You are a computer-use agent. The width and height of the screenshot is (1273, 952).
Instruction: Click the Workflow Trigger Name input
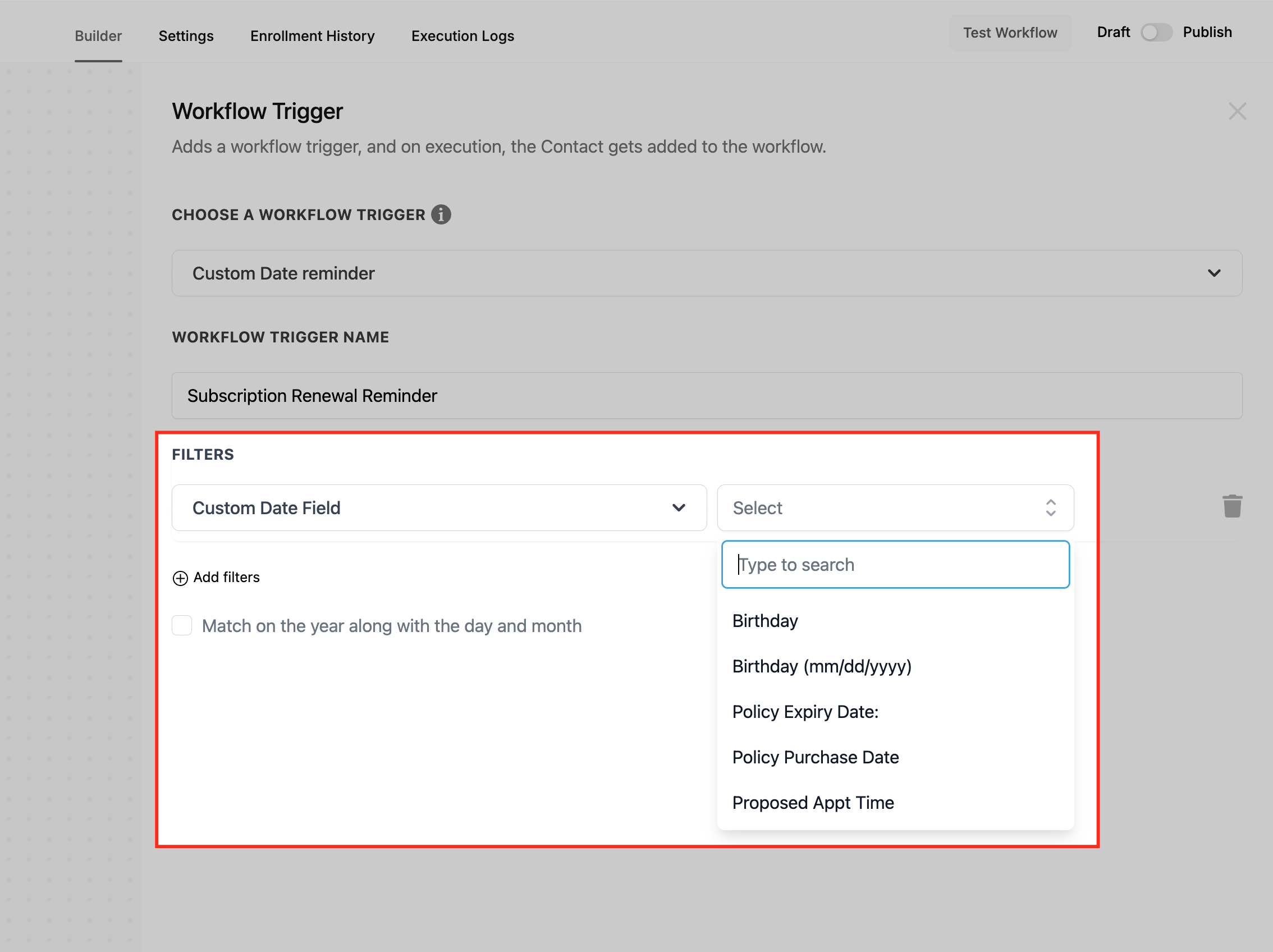(x=706, y=395)
